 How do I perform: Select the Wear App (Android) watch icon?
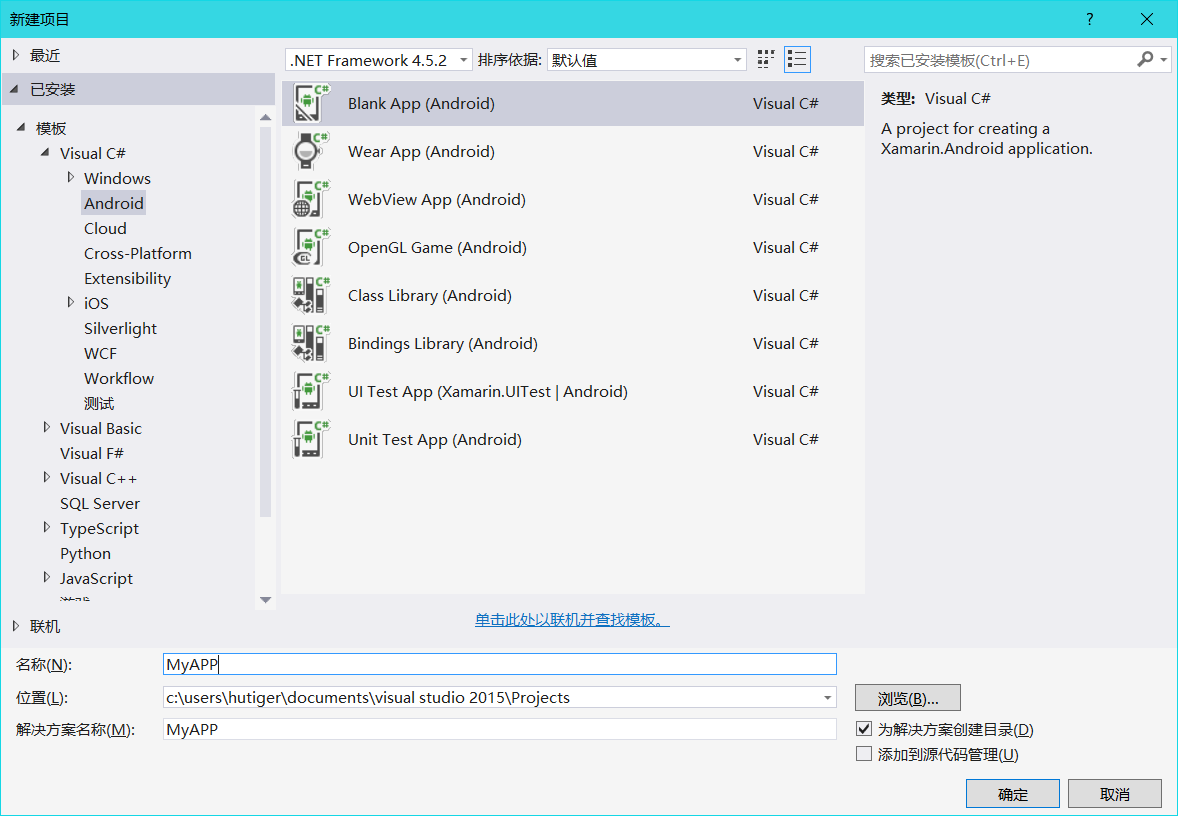point(311,151)
